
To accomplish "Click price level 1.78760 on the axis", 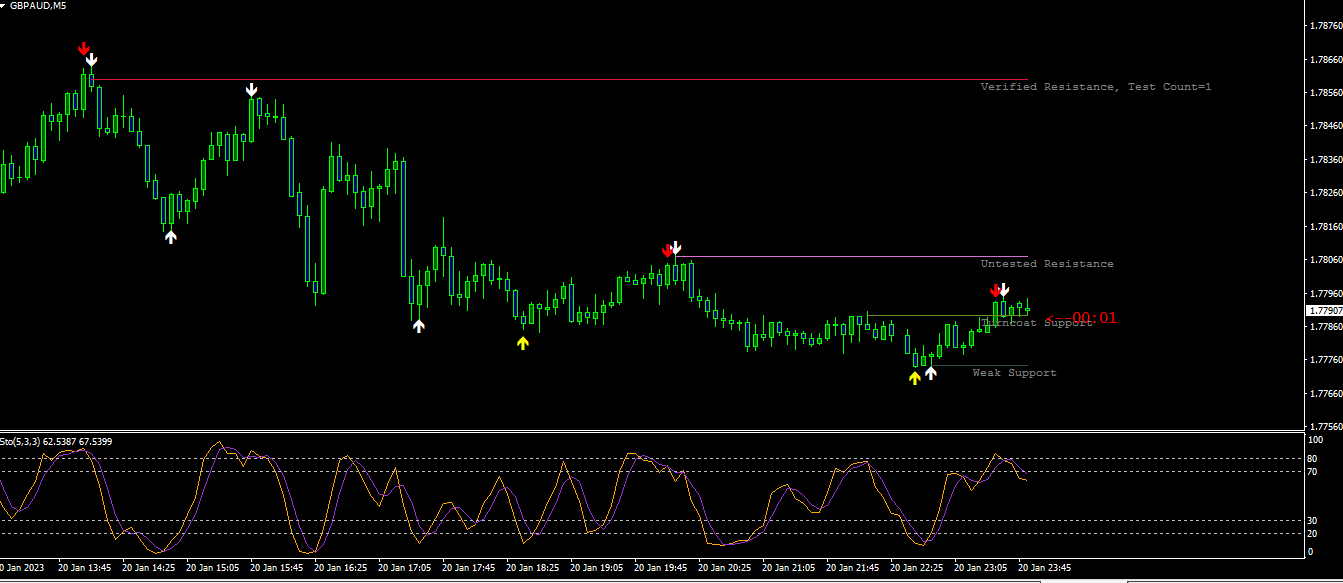I will 1324,26.
